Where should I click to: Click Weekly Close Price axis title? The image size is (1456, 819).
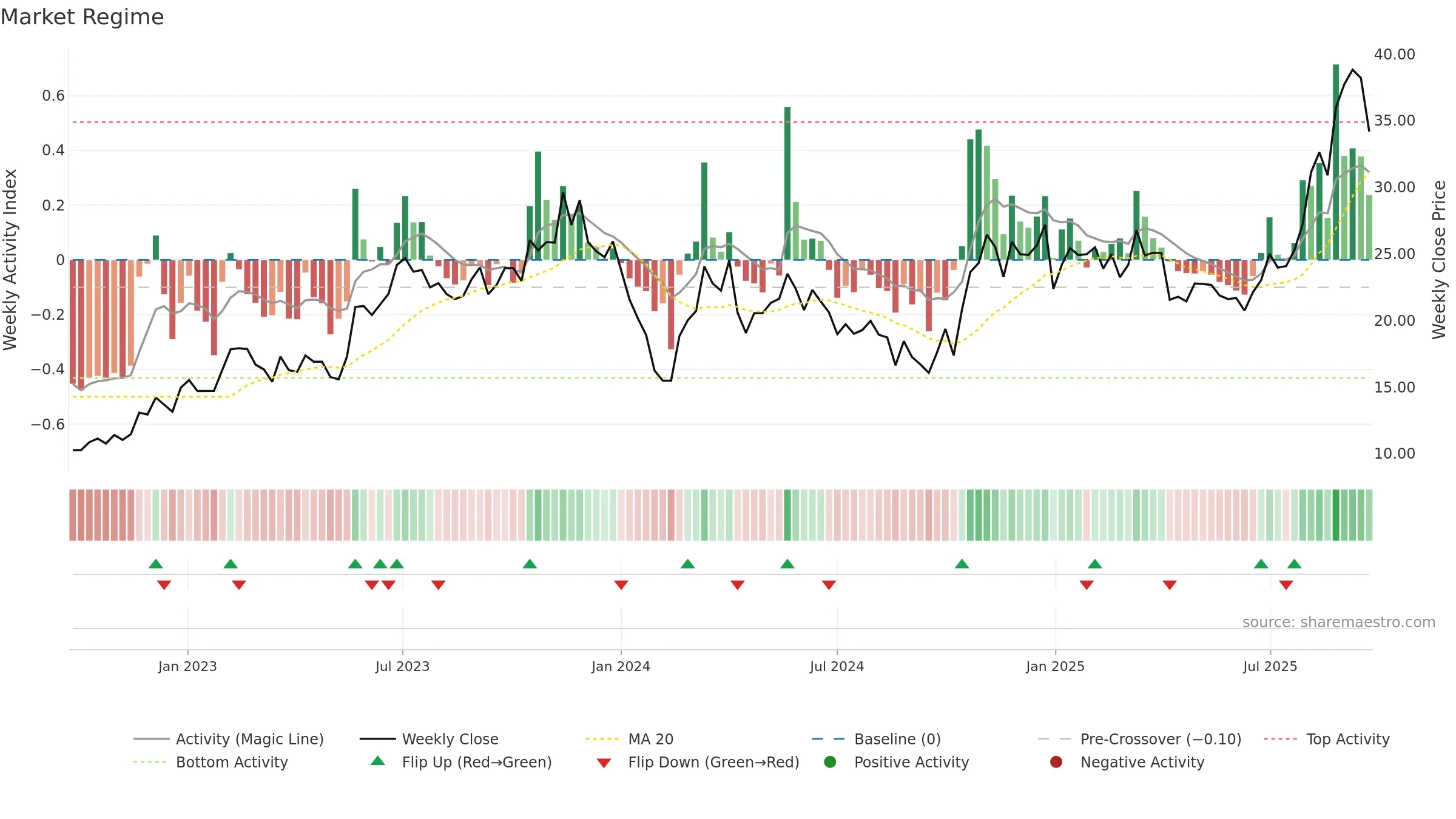(1439, 260)
